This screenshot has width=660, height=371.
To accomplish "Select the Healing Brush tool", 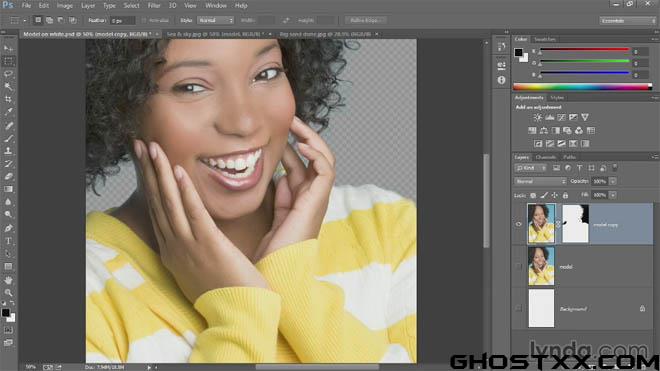I will (8, 125).
